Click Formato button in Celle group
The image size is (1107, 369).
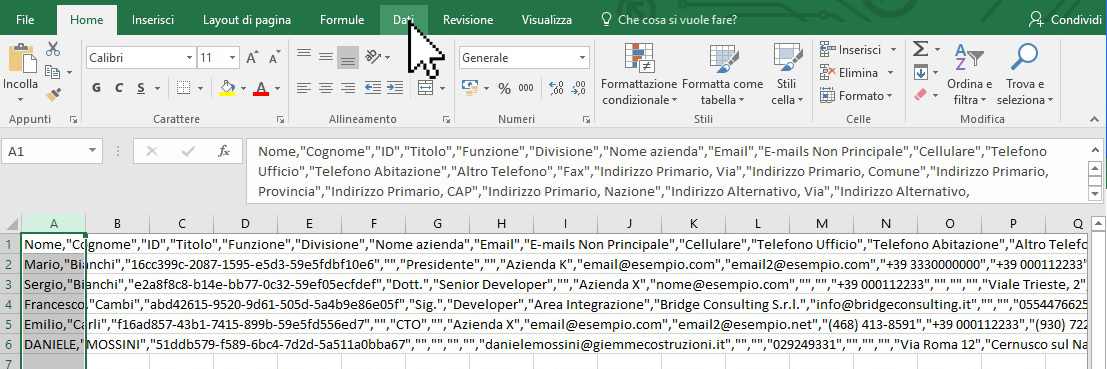pos(857,95)
